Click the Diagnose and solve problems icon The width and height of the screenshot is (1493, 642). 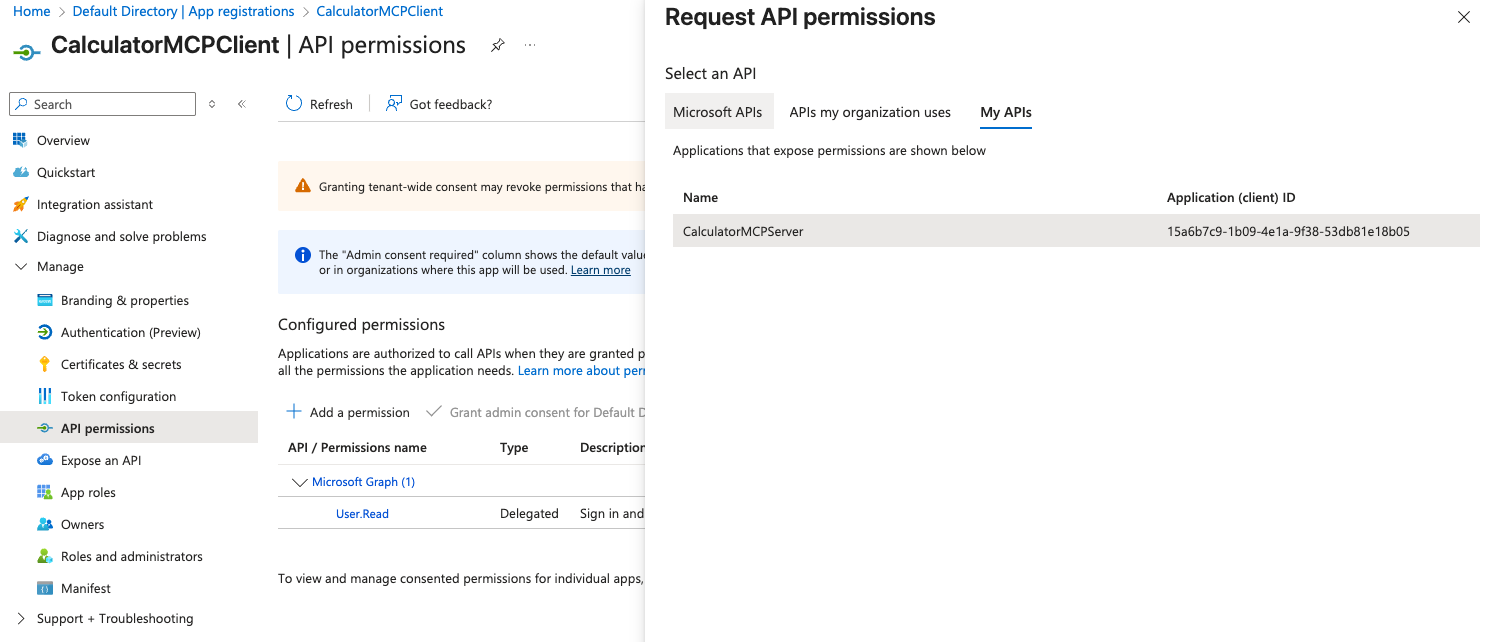pyautogui.click(x=20, y=236)
